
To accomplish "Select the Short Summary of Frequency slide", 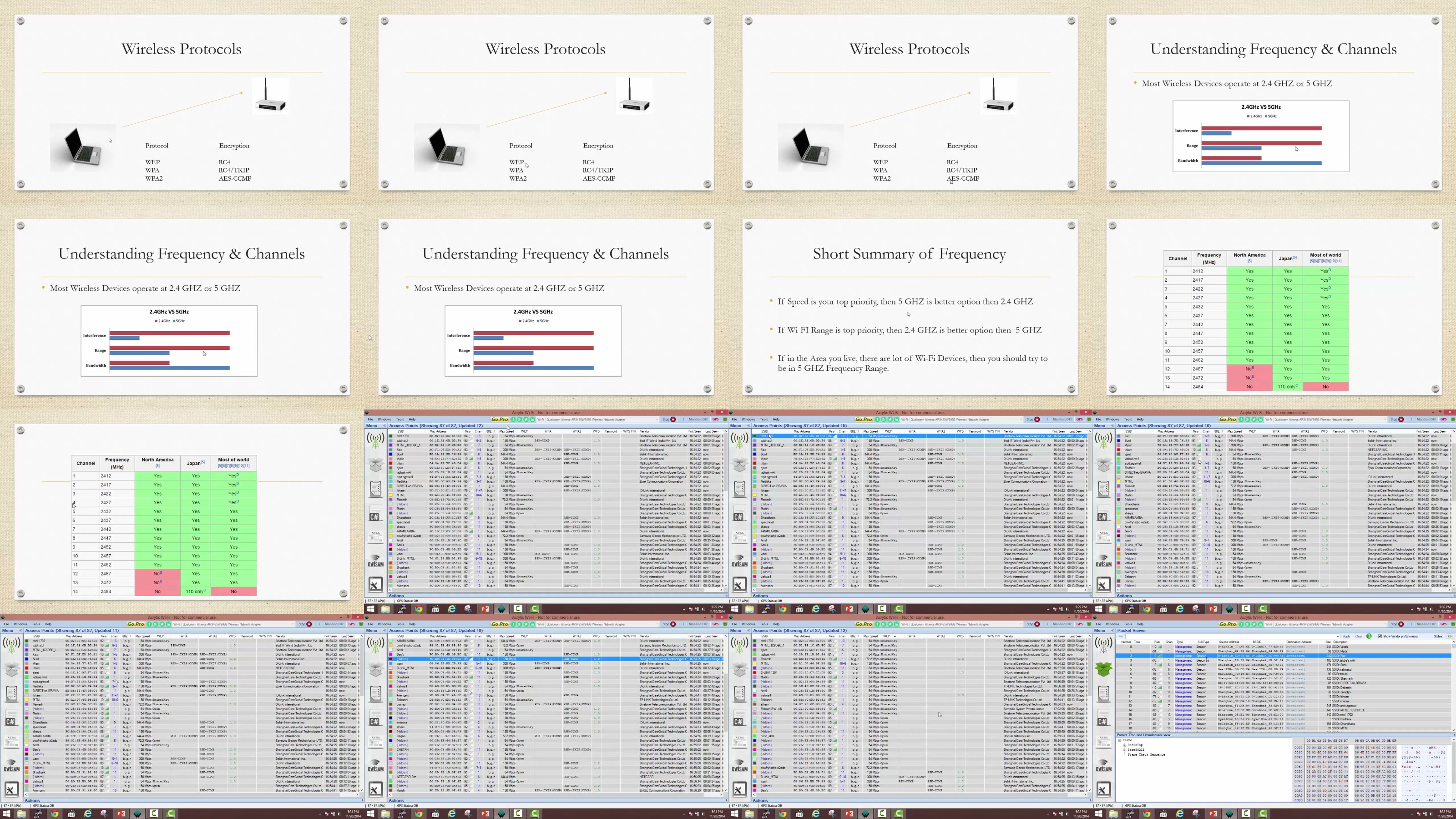I will pos(910,308).
